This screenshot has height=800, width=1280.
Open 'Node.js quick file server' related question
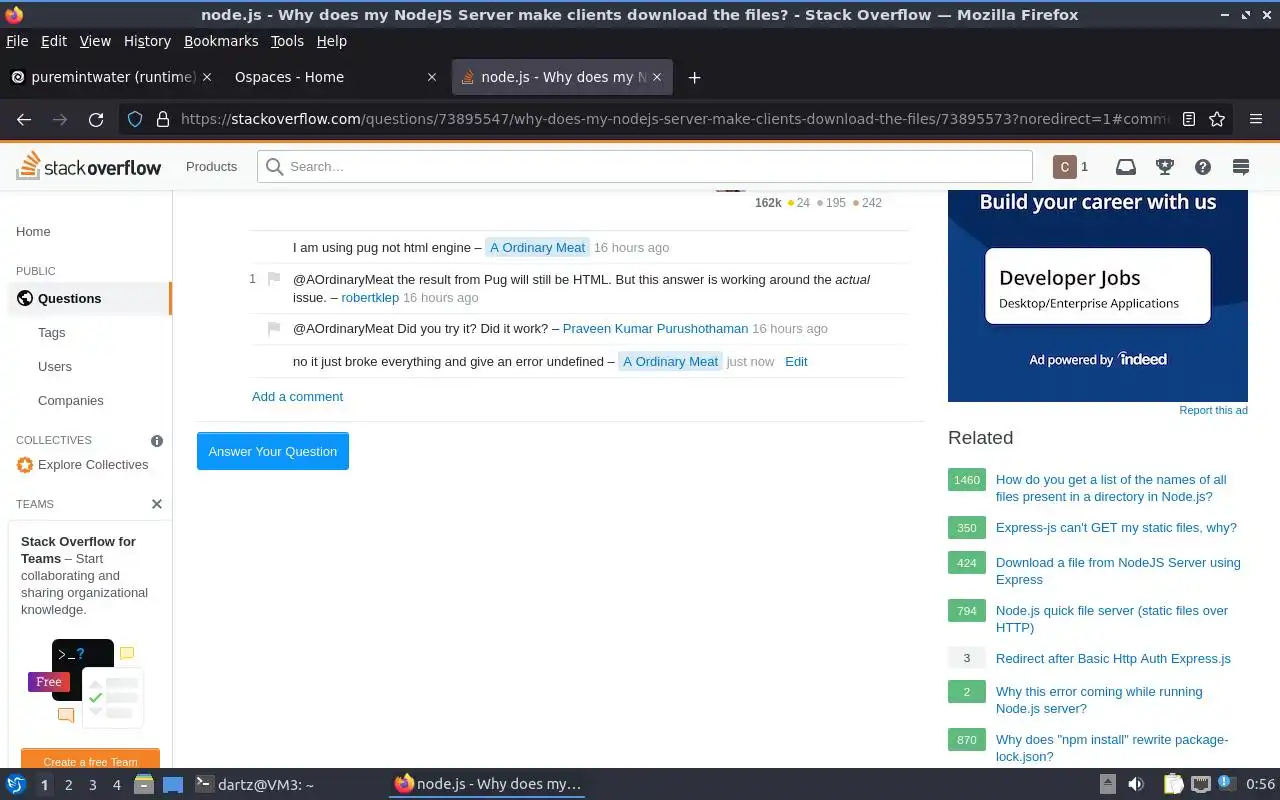click(x=1112, y=619)
